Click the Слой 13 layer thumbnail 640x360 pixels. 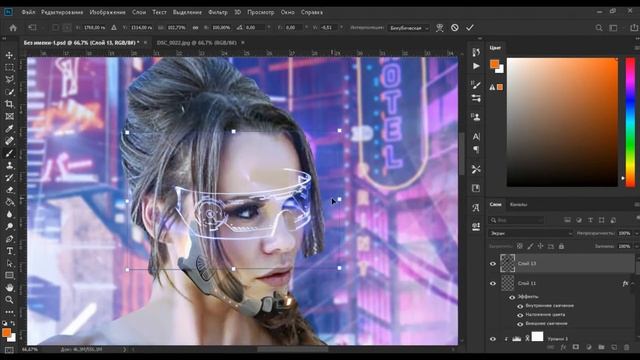(507, 263)
